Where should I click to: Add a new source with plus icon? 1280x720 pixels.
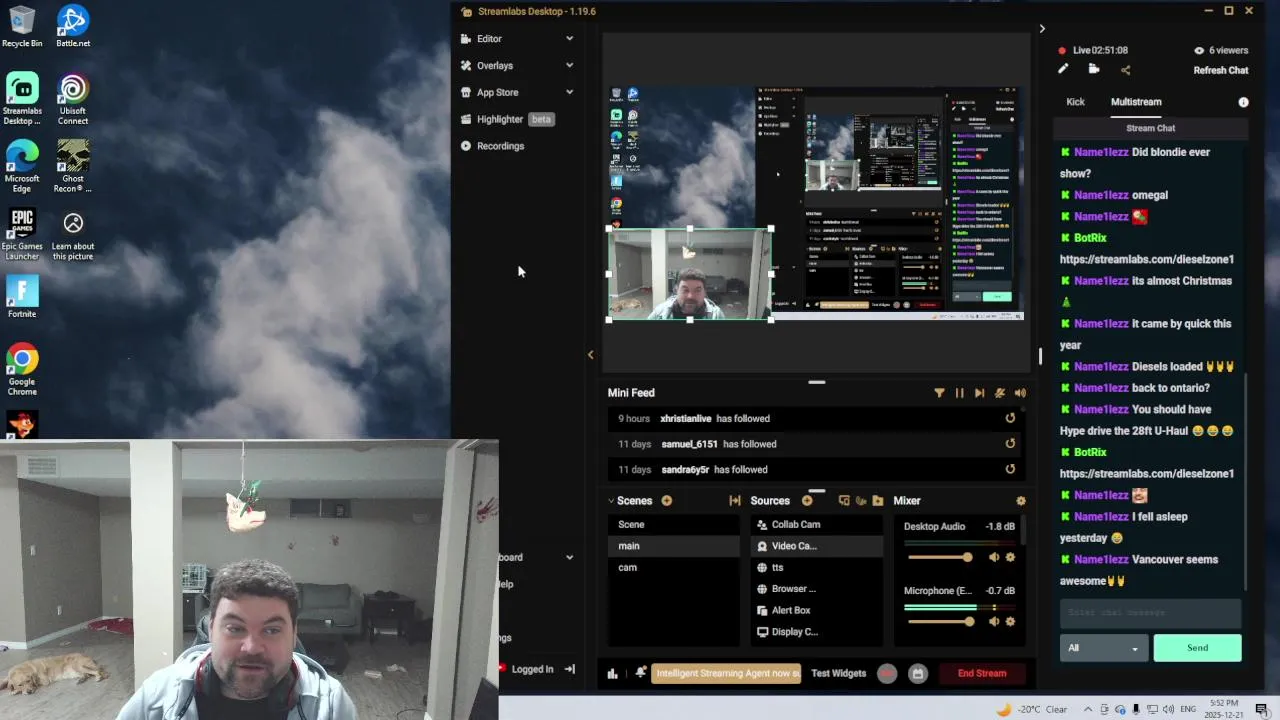click(x=807, y=501)
